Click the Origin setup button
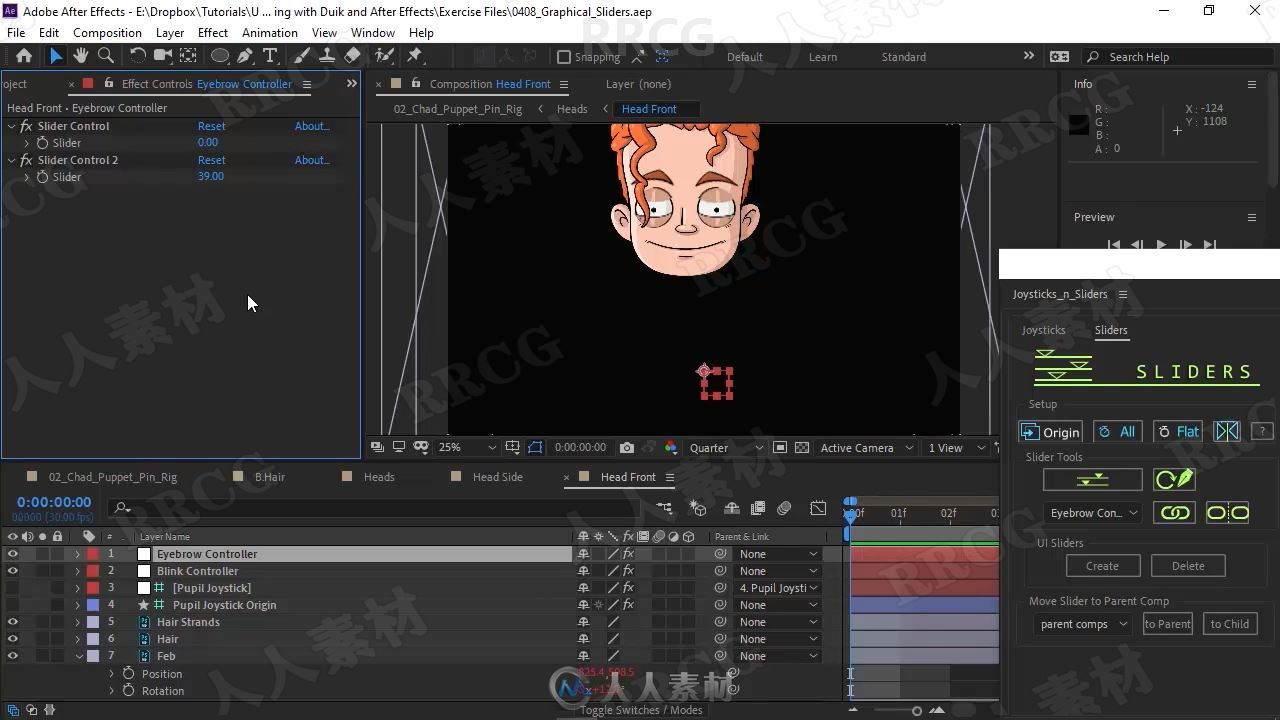The image size is (1280, 720). 1051,432
